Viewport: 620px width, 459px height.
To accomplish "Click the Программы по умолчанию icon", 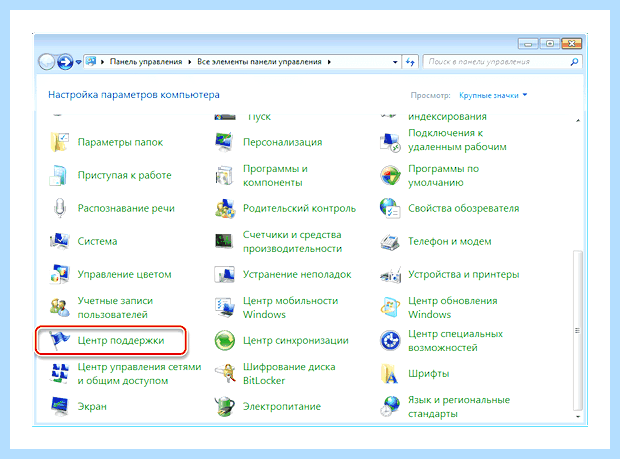I will point(390,175).
